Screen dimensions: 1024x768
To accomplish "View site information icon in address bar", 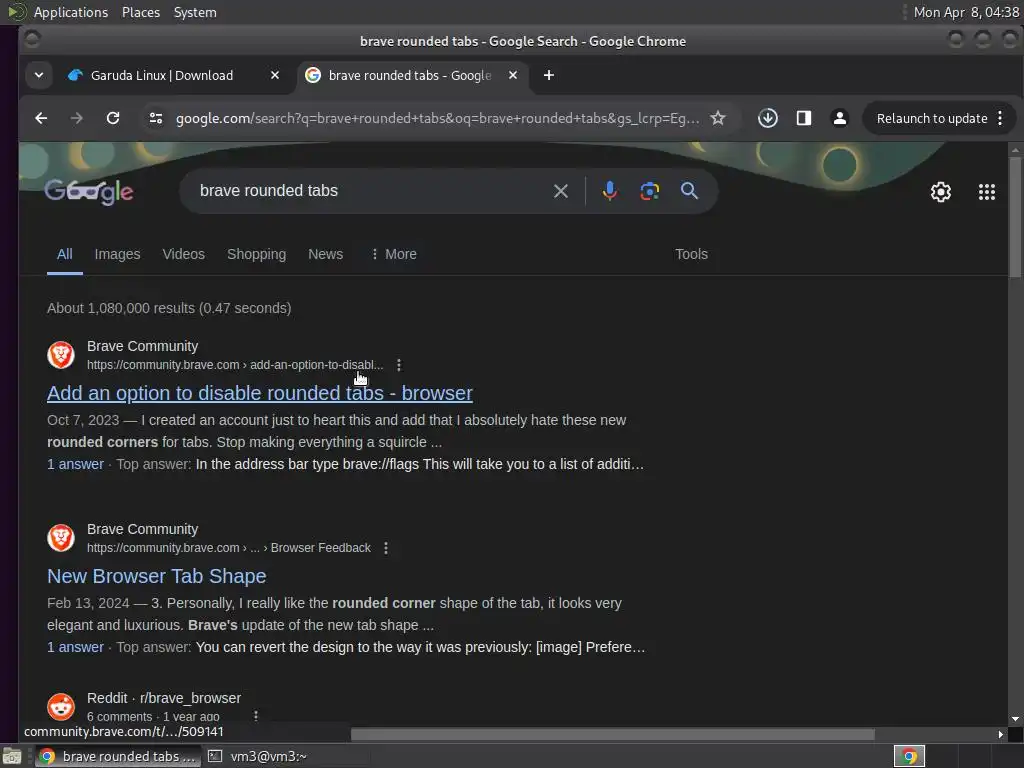I will [x=155, y=118].
